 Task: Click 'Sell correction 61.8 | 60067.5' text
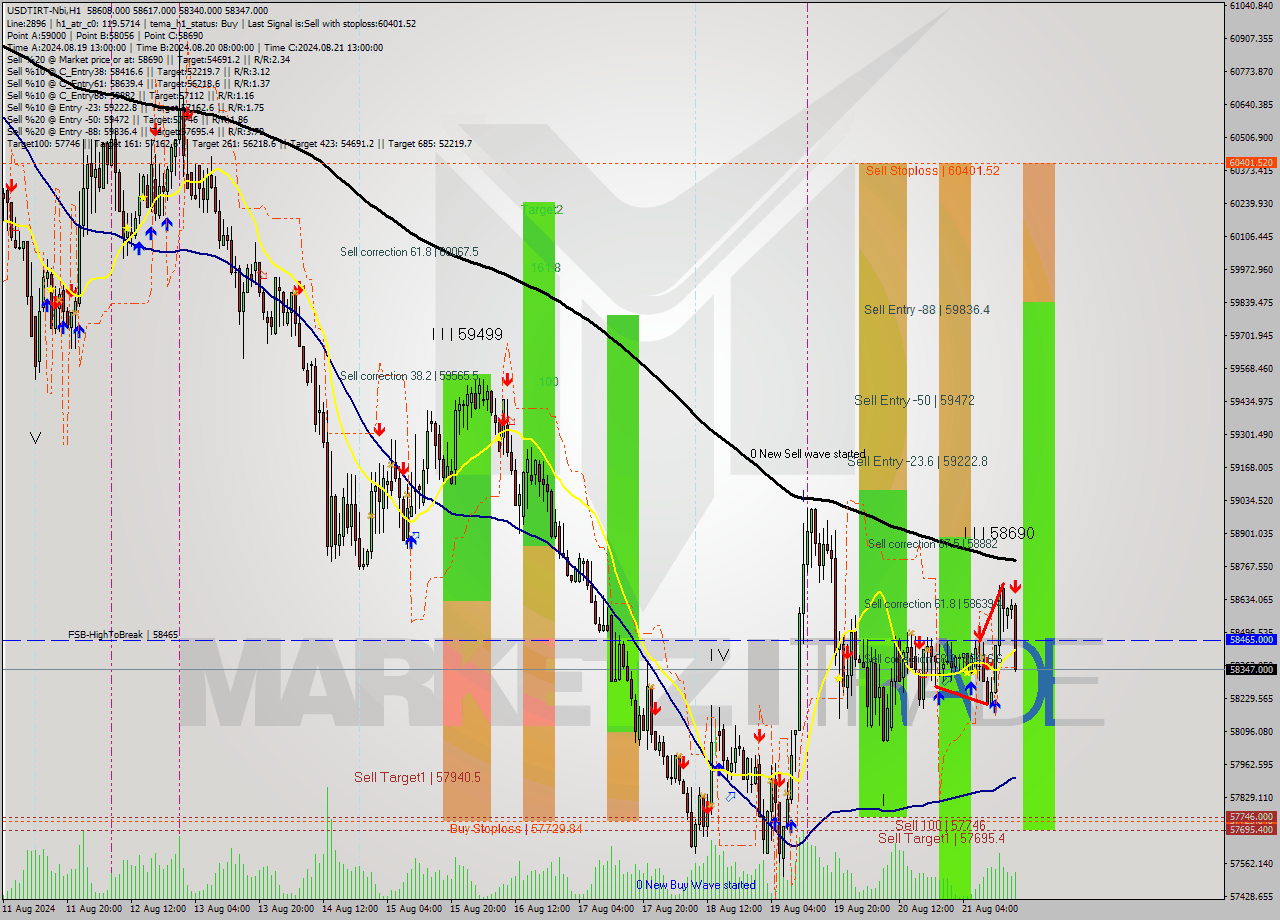(x=409, y=252)
